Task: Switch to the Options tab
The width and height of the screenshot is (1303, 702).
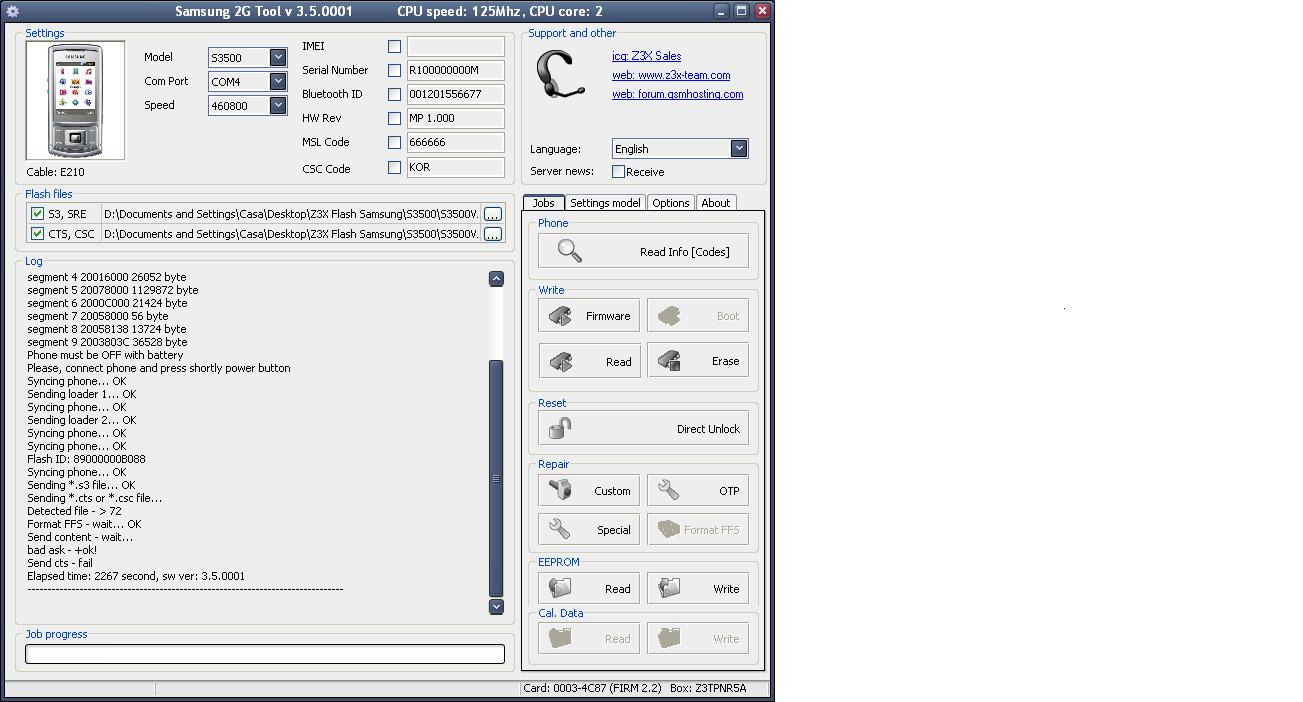Action: coord(671,203)
